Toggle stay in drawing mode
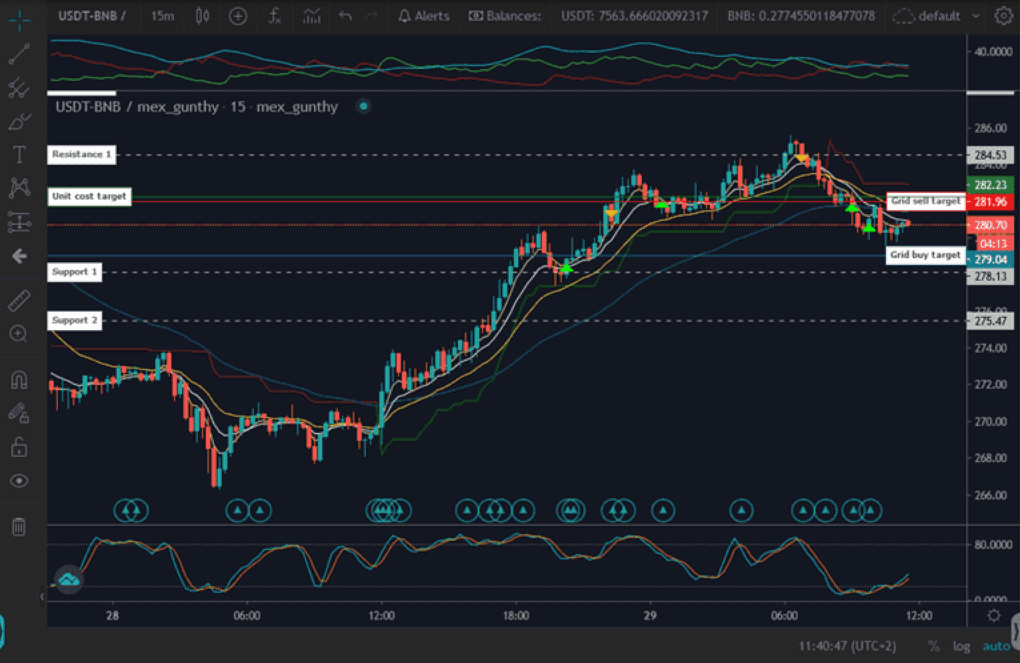Screen dimensions: 1020x663 click(x=19, y=413)
